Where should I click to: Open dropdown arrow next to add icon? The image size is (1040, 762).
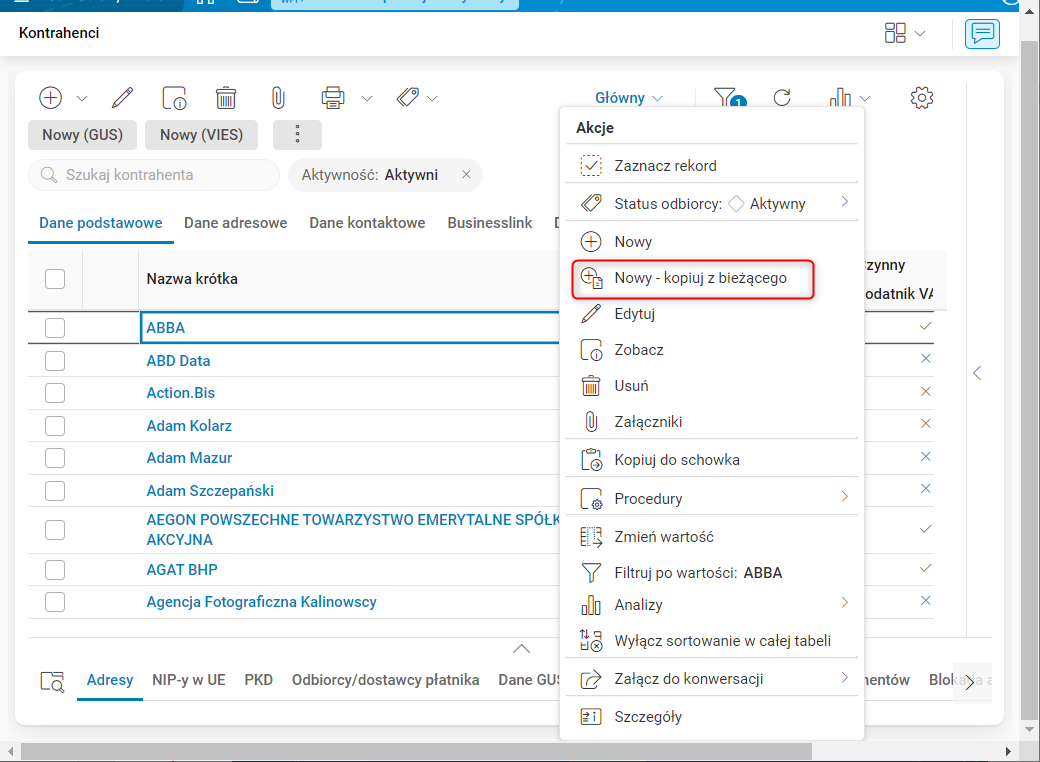[x=82, y=98]
